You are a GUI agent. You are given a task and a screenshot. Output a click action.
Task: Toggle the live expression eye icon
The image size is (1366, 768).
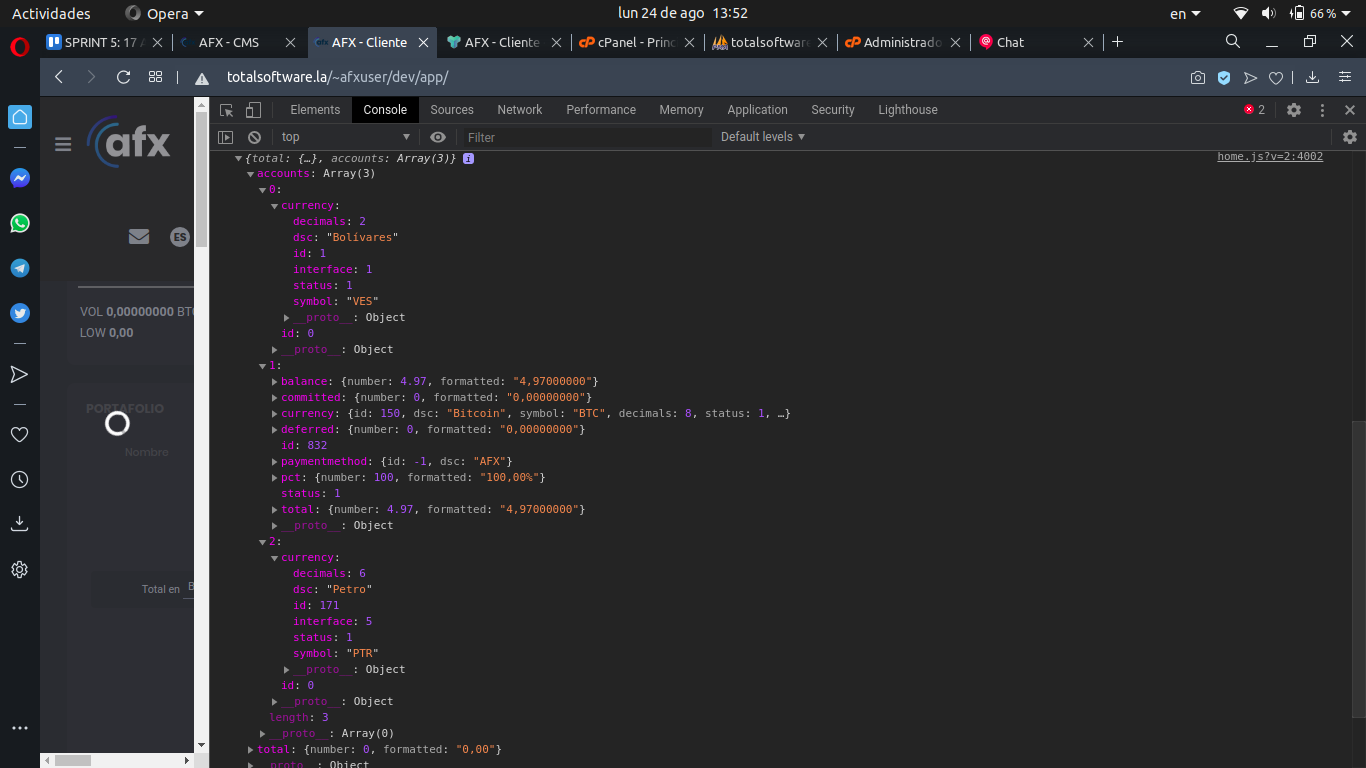438,137
